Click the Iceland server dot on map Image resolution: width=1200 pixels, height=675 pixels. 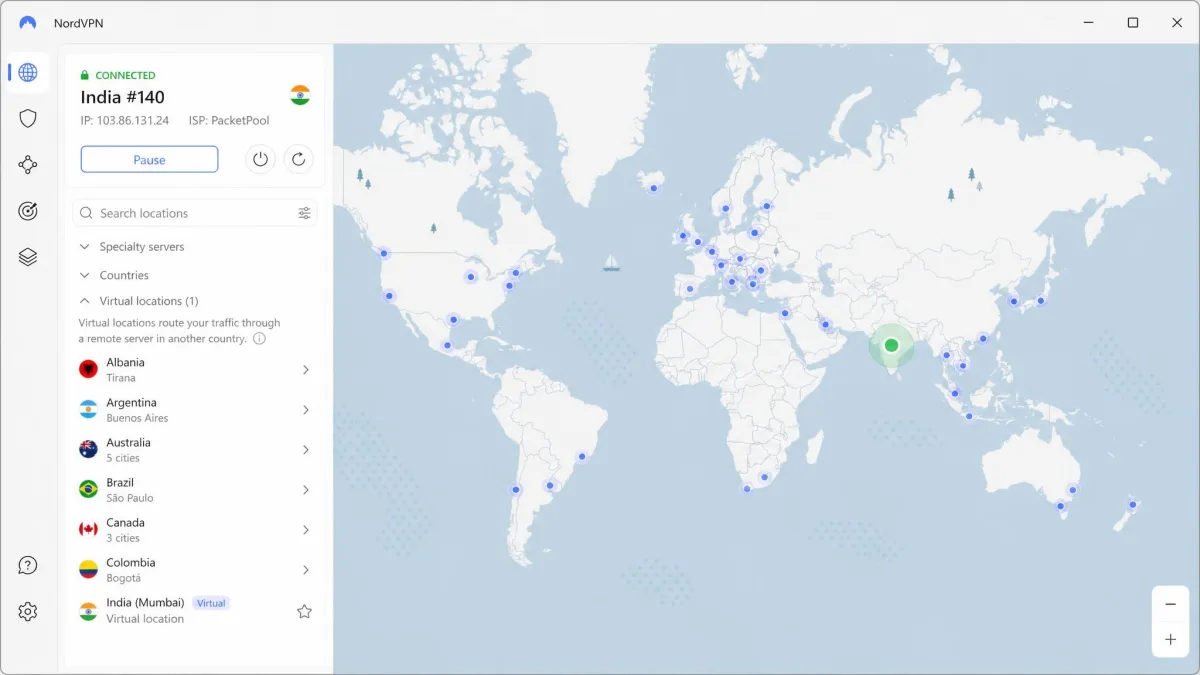tap(654, 188)
